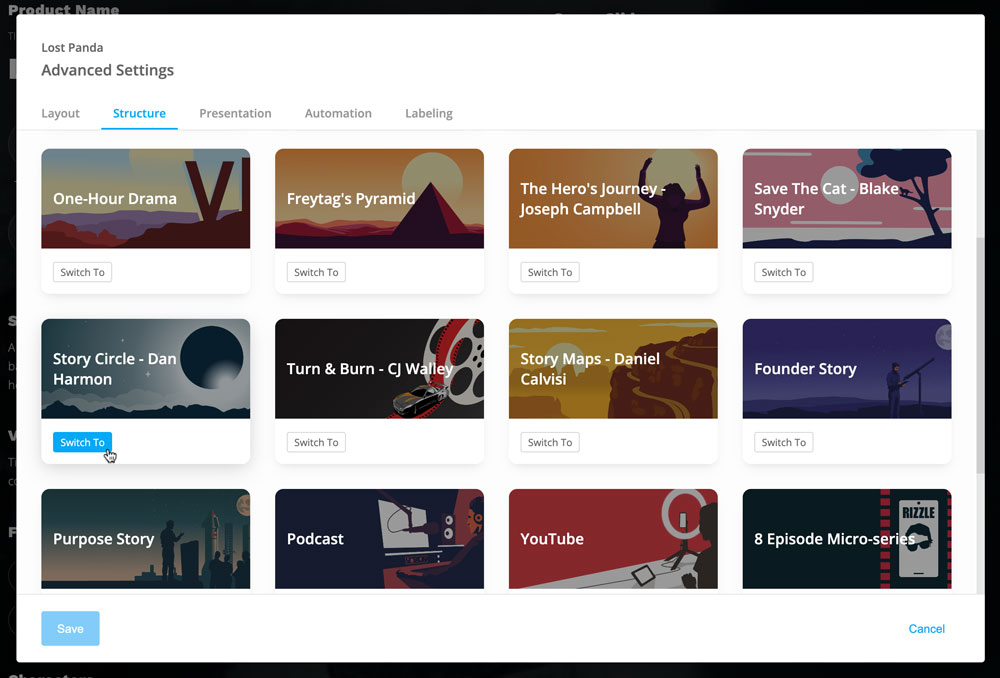
Task: Select the Founder Story thumbnail
Action: pos(847,369)
